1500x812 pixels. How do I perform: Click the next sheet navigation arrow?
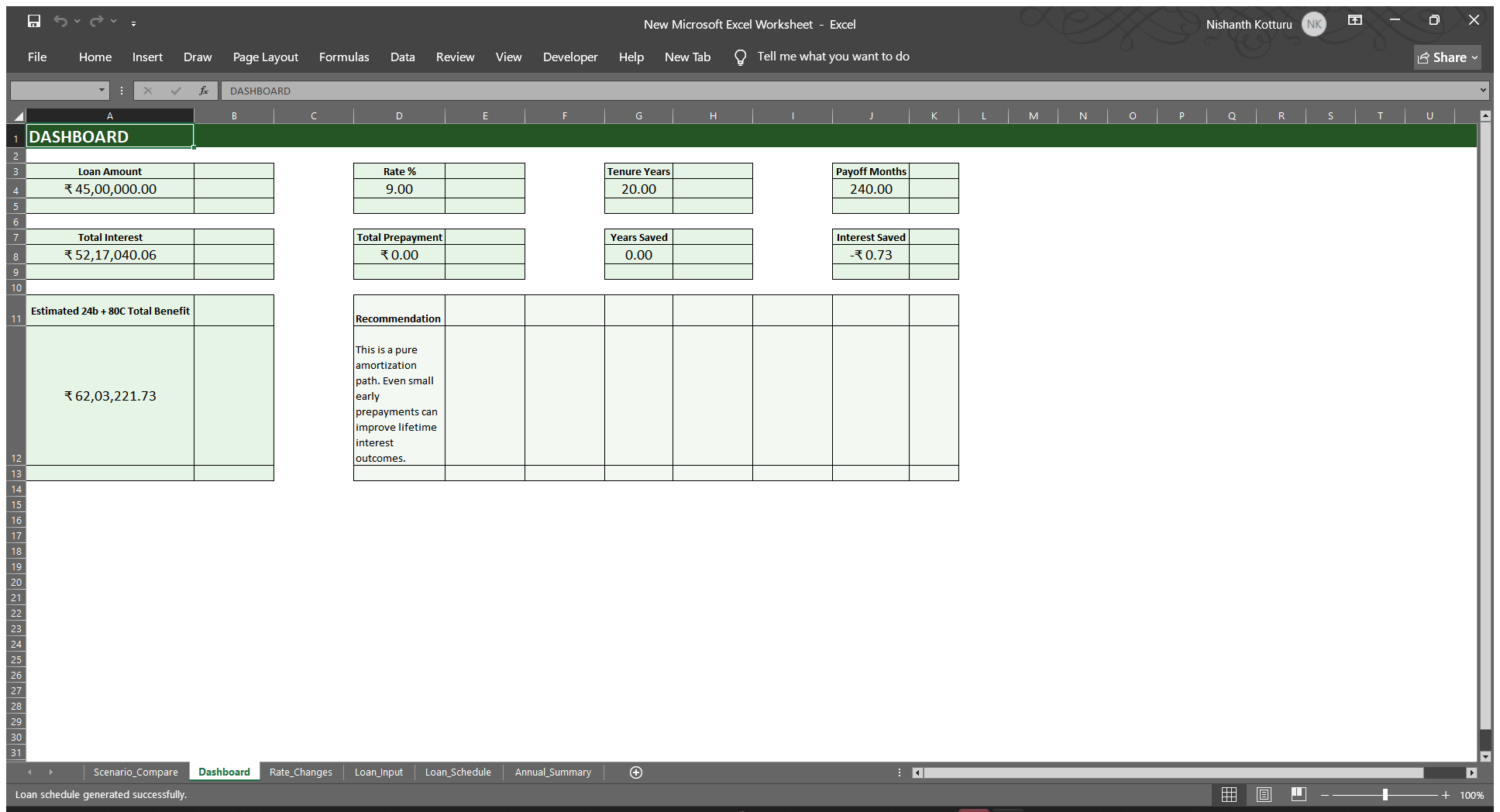tap(51, 772)
